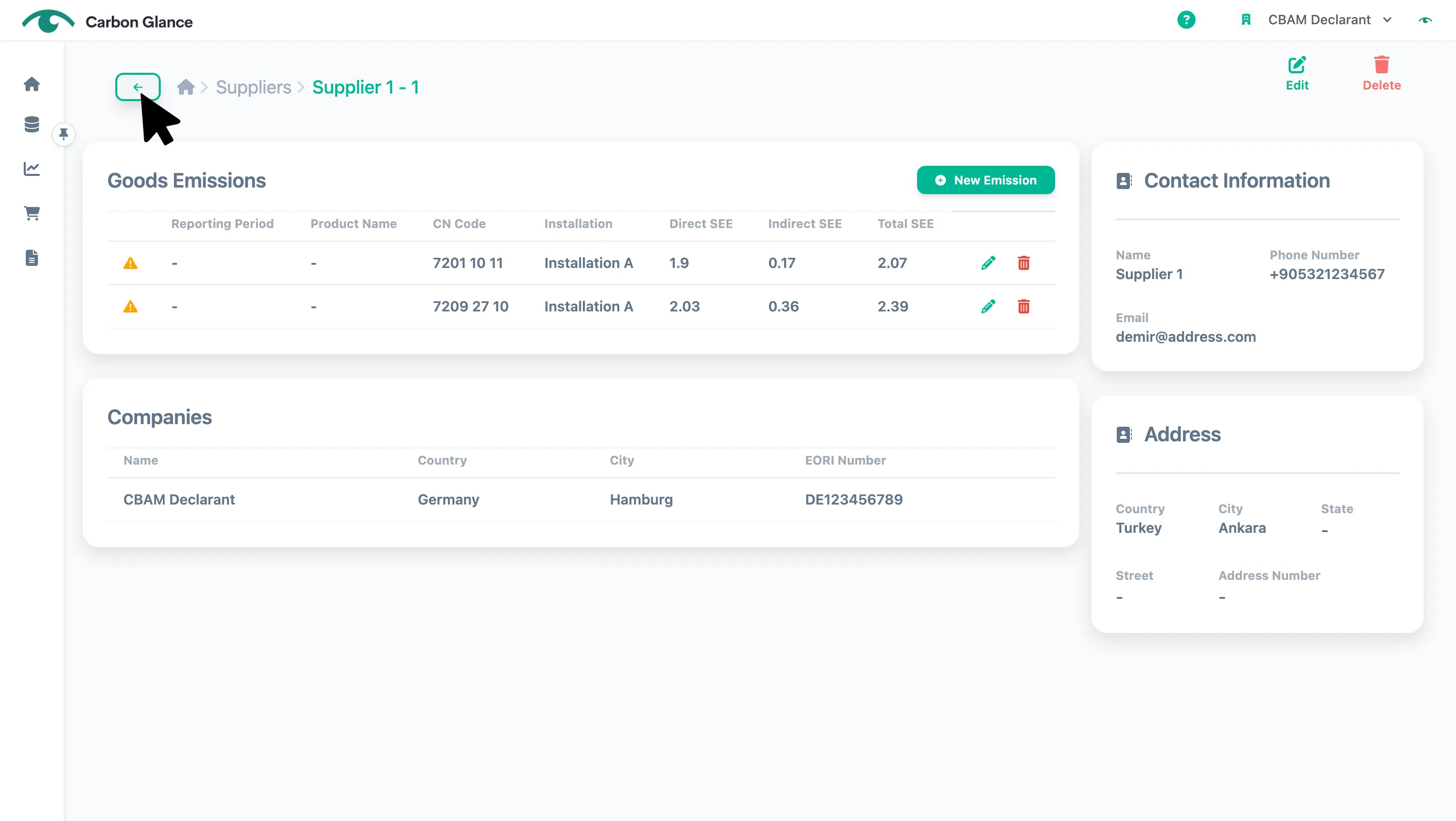Open the home icon in the sidebar
The height and width of the screenshot is (821, 1456).
click(x=32, y=84)
